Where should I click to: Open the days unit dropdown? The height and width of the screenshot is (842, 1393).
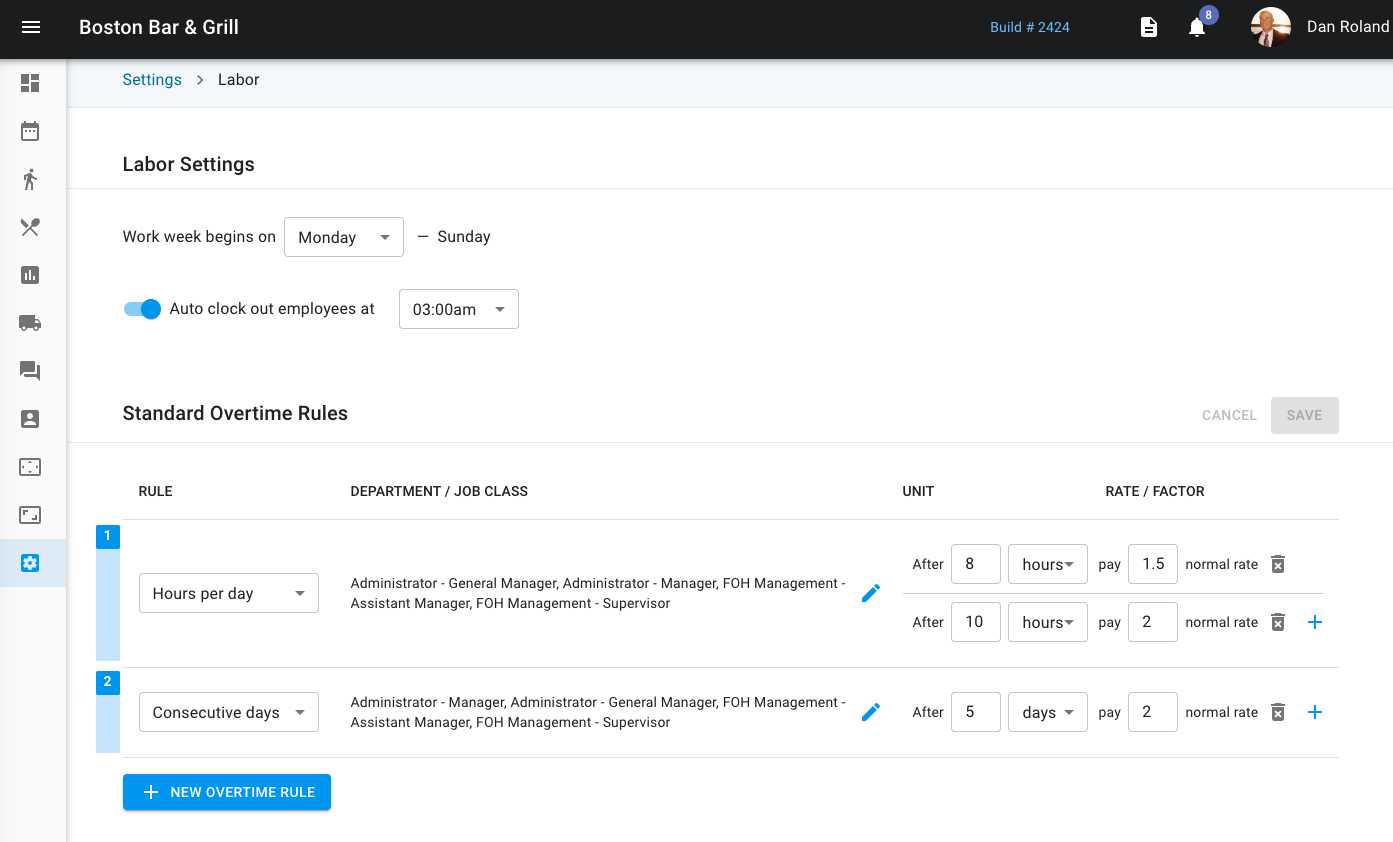(1047, 712)
